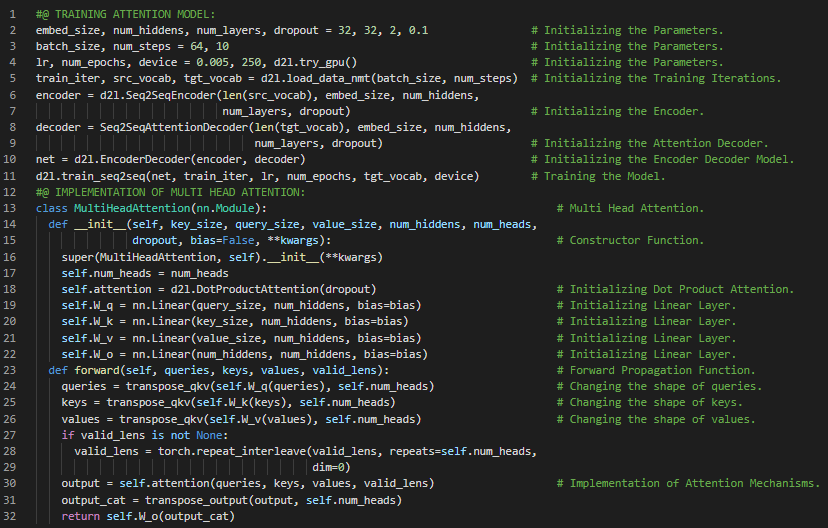Click d2l.load_data_nmt on line 5
This screenshot has height=528, width=828.
click(x=360, y=78)
